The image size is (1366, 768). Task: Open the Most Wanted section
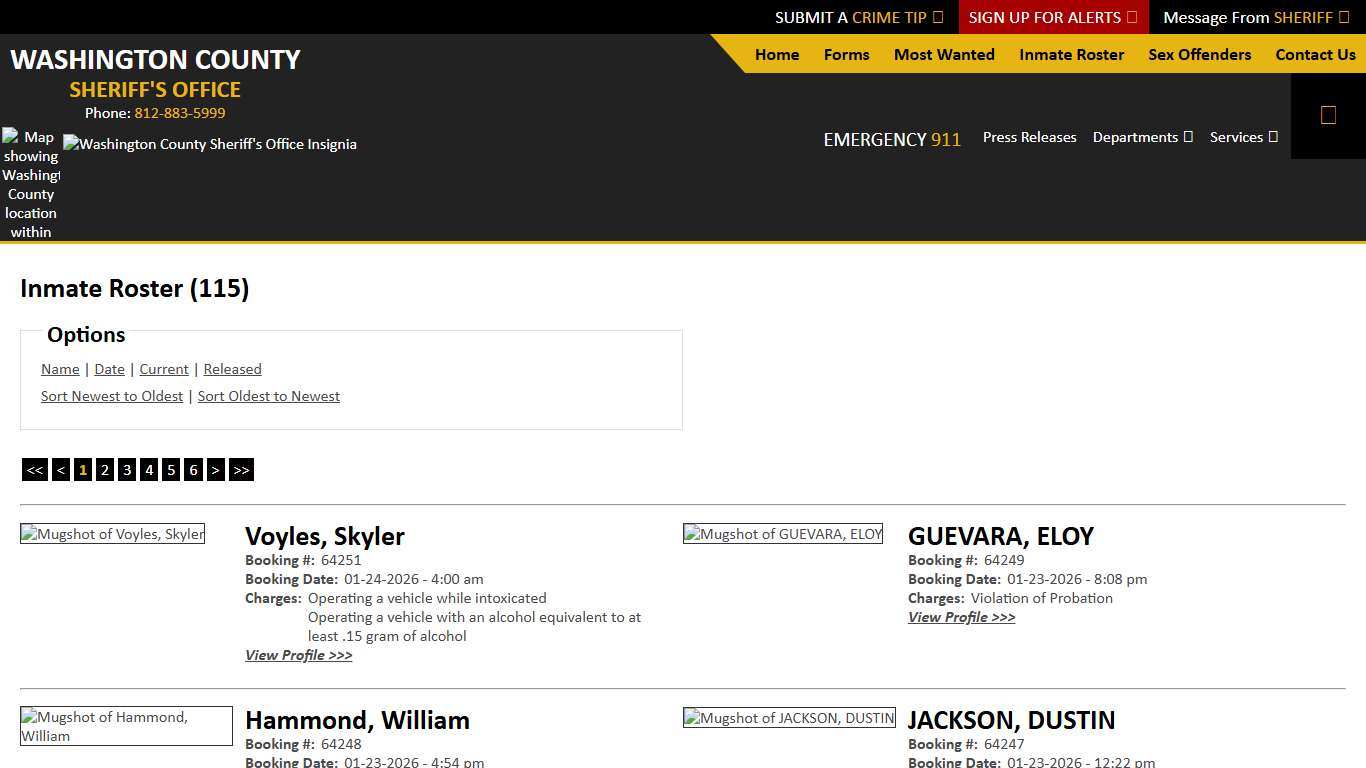tap(943, 55)
